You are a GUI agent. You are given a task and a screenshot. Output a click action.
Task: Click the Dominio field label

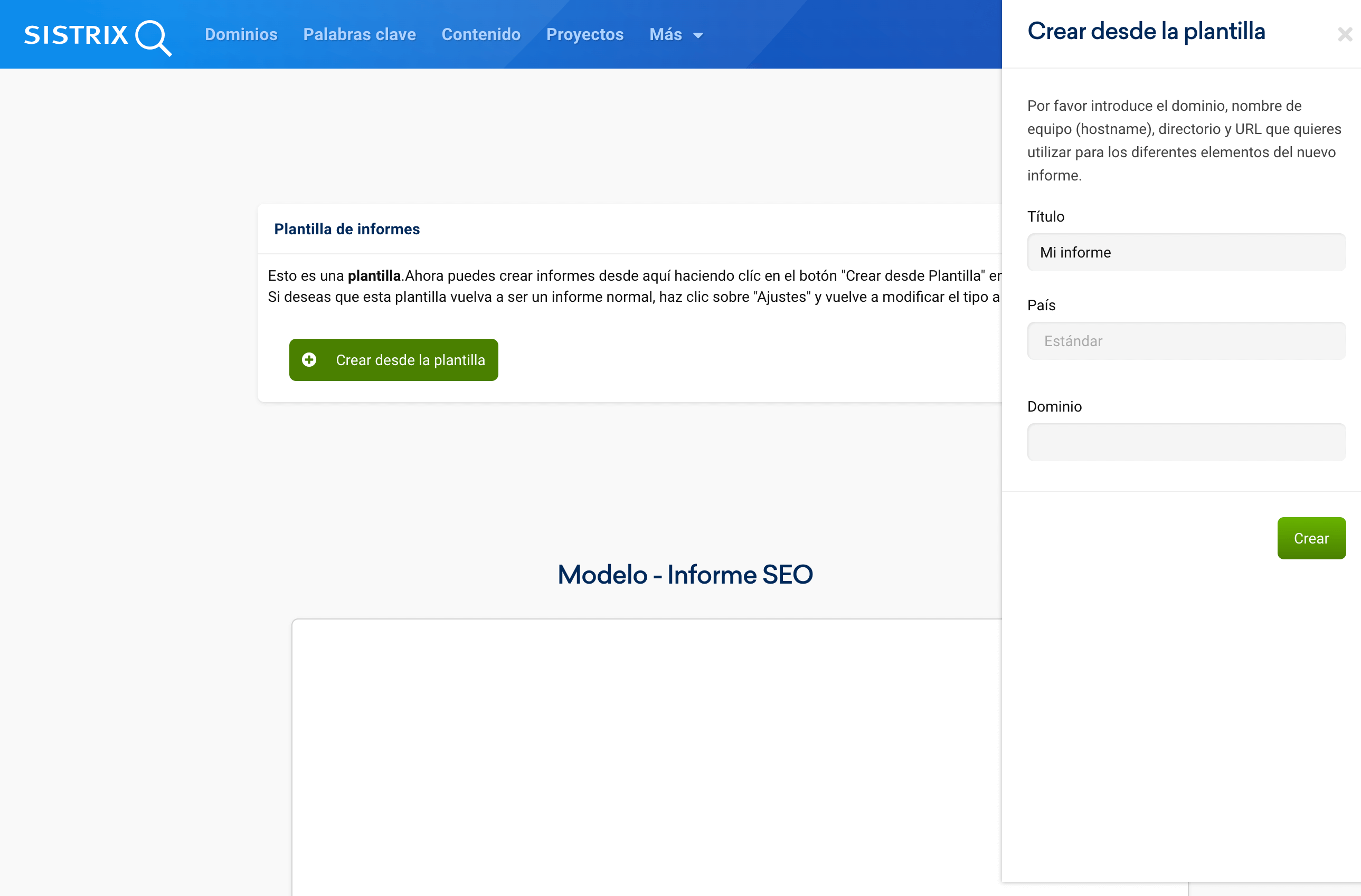[x=1054, y=406]
